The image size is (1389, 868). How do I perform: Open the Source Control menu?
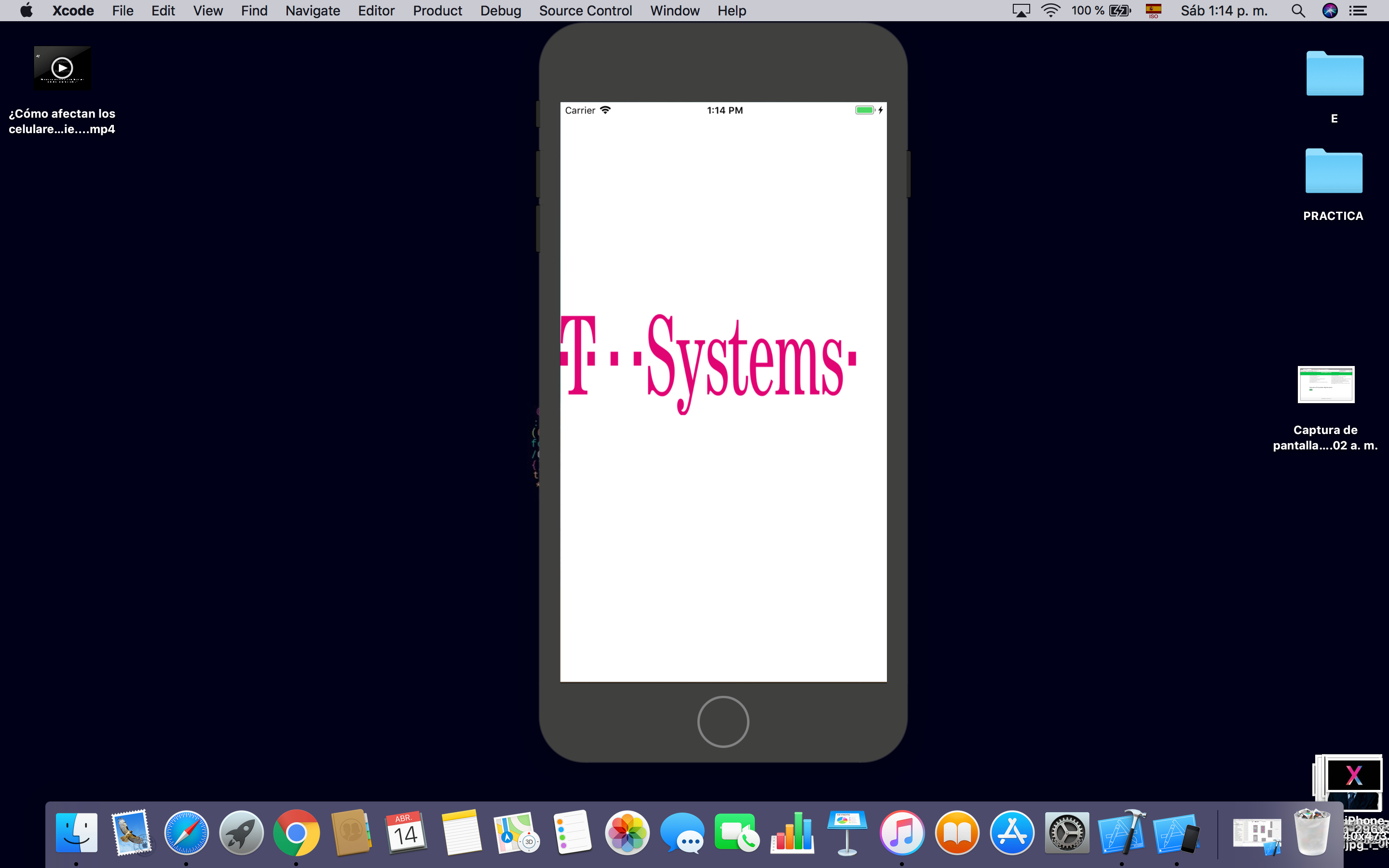coord(585,10)
